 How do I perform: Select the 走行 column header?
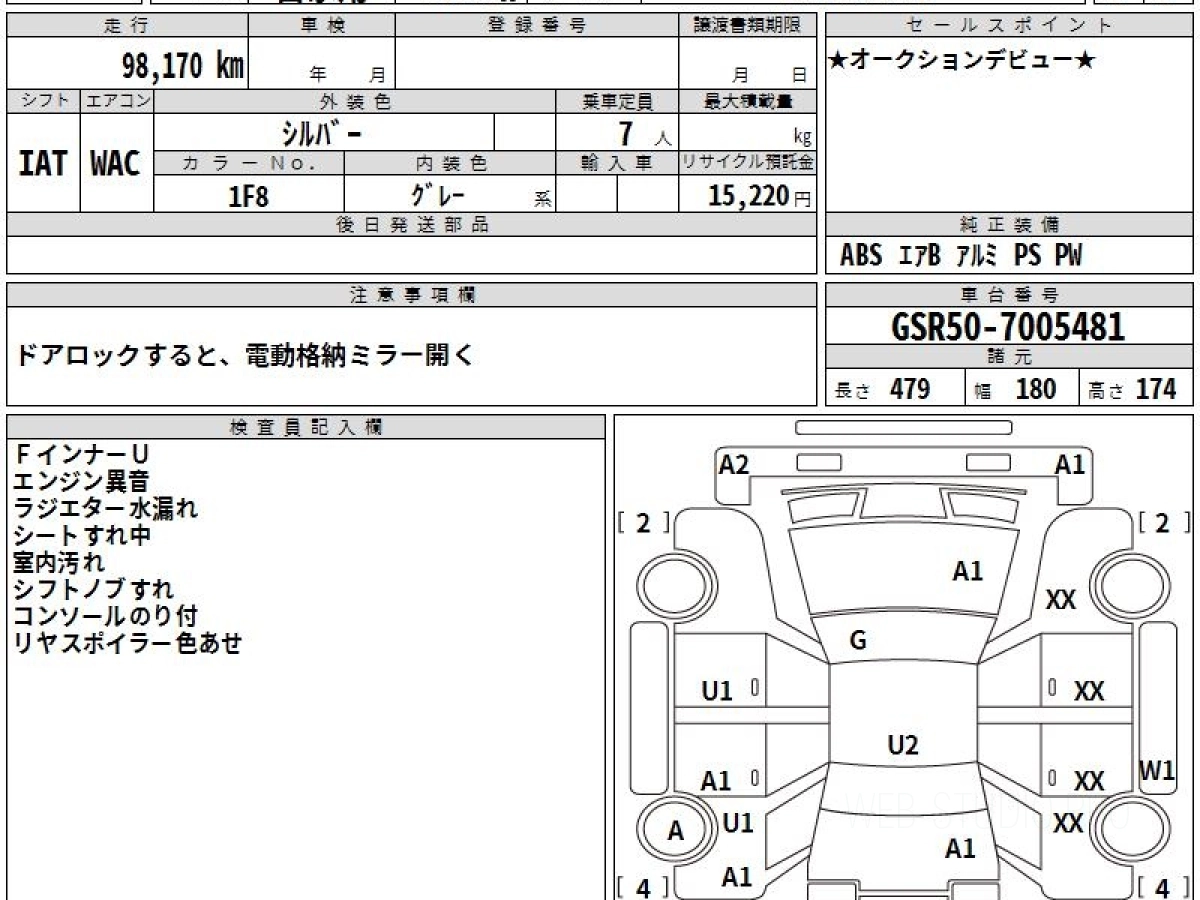point(127,26)
